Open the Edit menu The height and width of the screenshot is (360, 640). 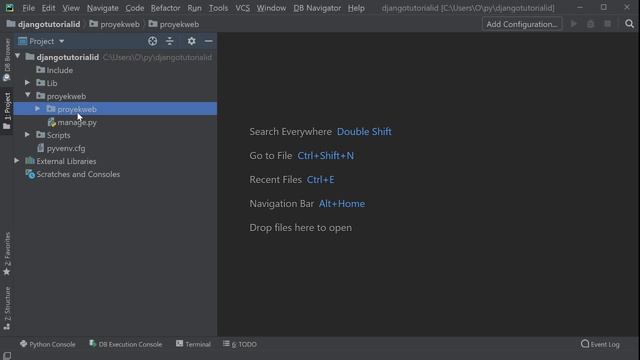(x=48, y=8)
